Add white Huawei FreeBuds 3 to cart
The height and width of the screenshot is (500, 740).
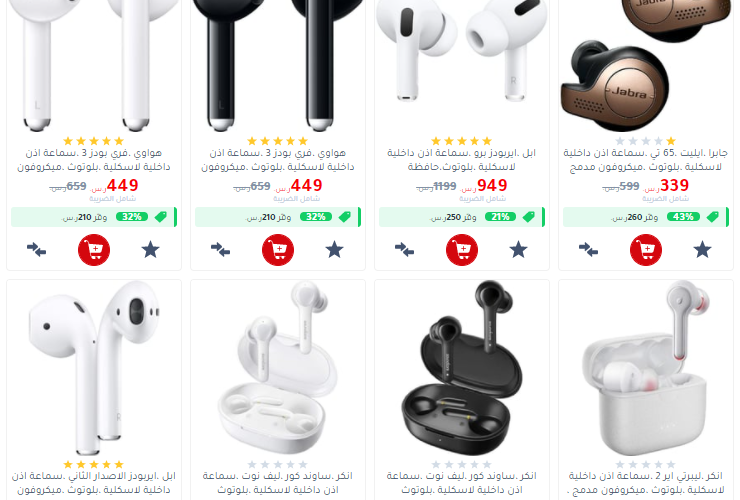[94, 250]
